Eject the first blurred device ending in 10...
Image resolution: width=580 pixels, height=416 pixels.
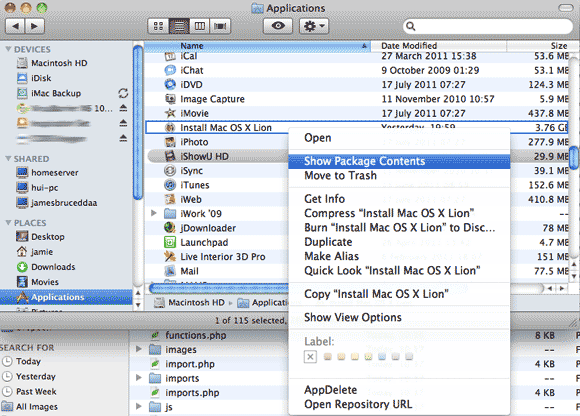[123, 108]
